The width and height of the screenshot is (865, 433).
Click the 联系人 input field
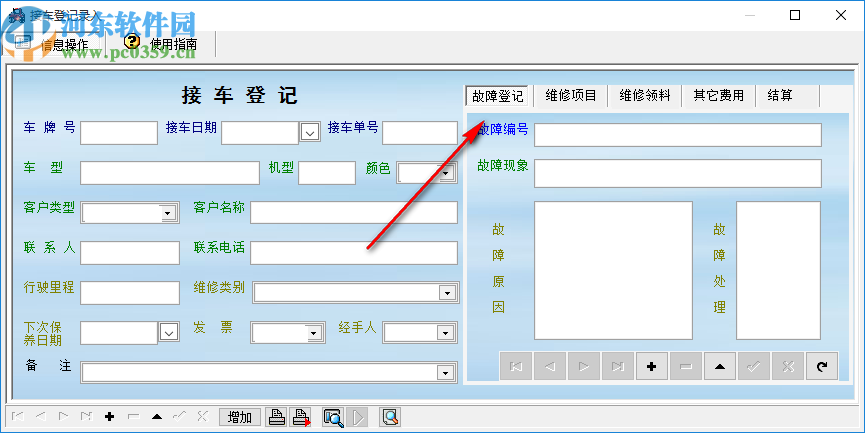130,253
